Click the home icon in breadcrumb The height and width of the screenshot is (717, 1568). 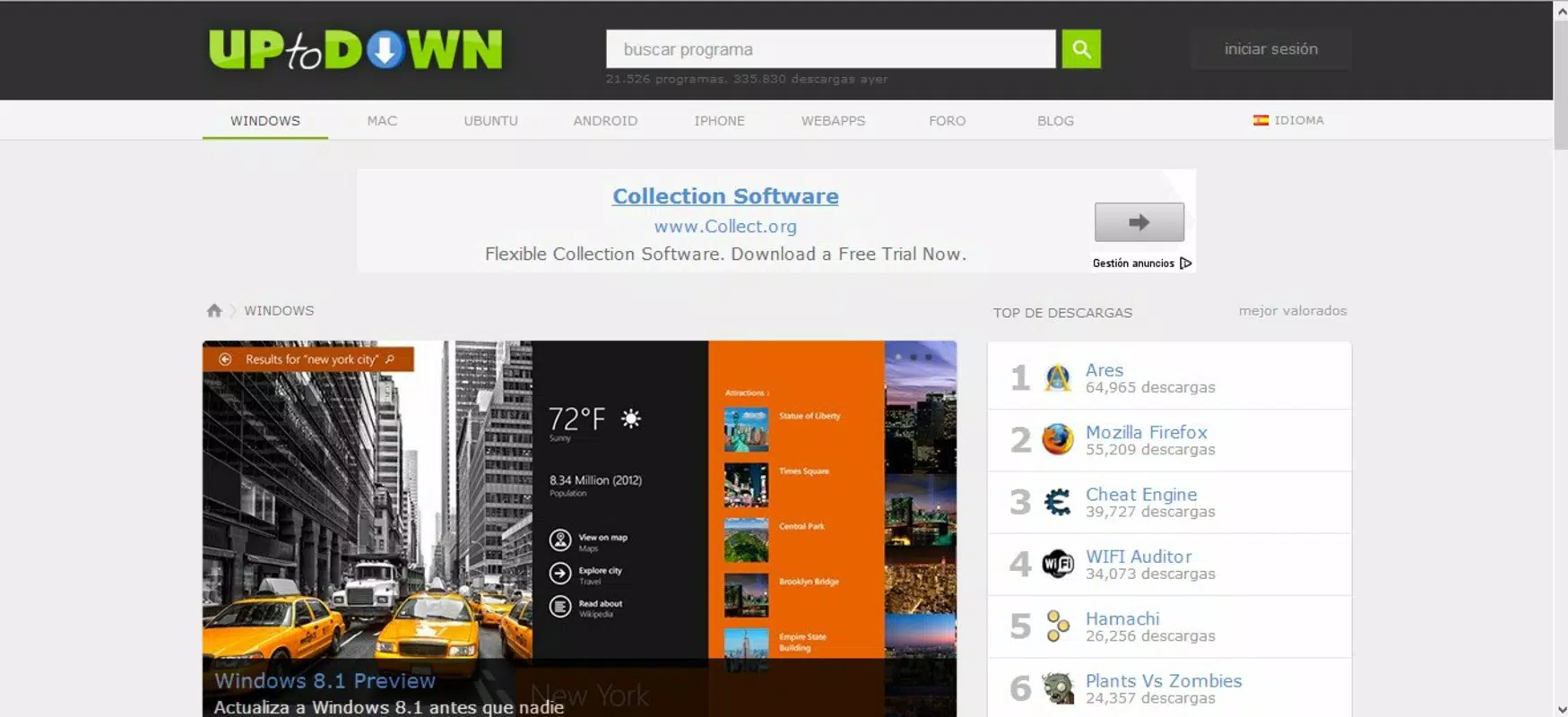(x=214, y=311)
